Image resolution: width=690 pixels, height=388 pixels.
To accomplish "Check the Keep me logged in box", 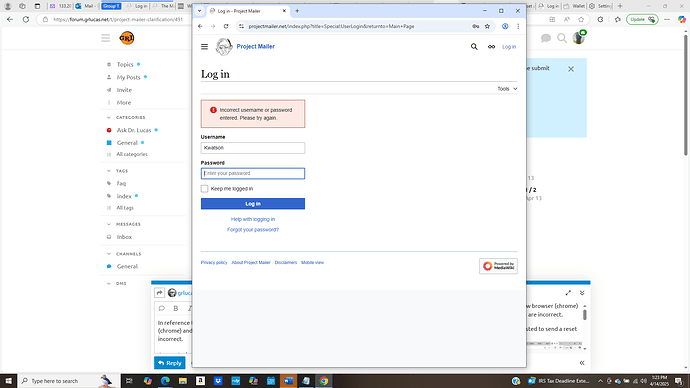I will [205, 189].
